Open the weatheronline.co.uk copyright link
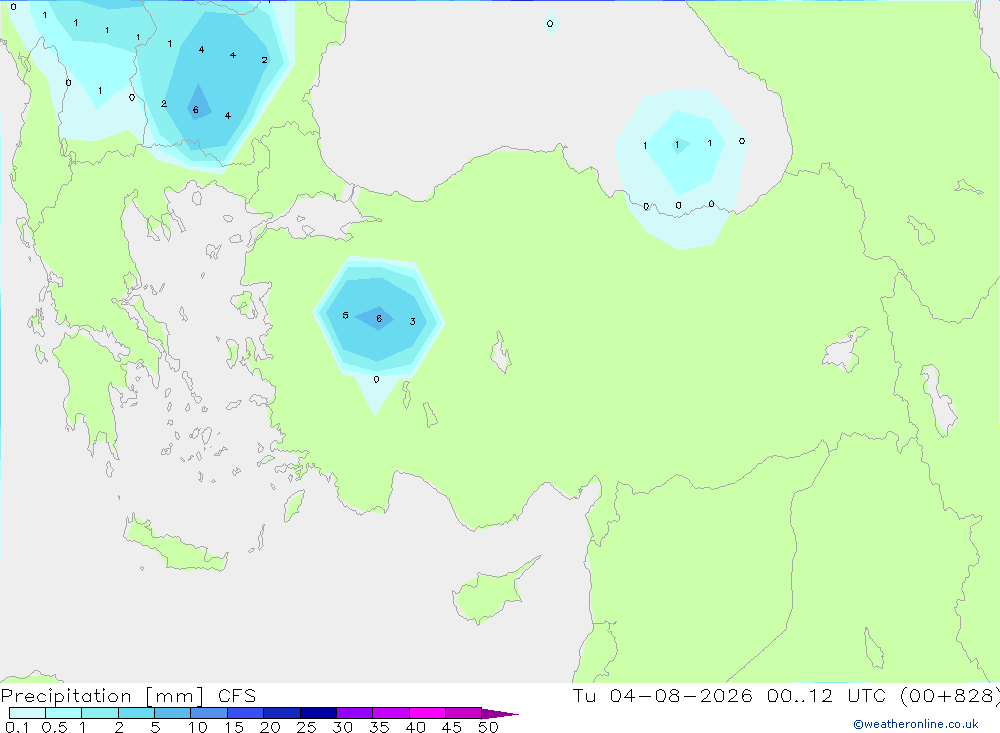This screenshot has height=733, width=1000. click(916, 724)
